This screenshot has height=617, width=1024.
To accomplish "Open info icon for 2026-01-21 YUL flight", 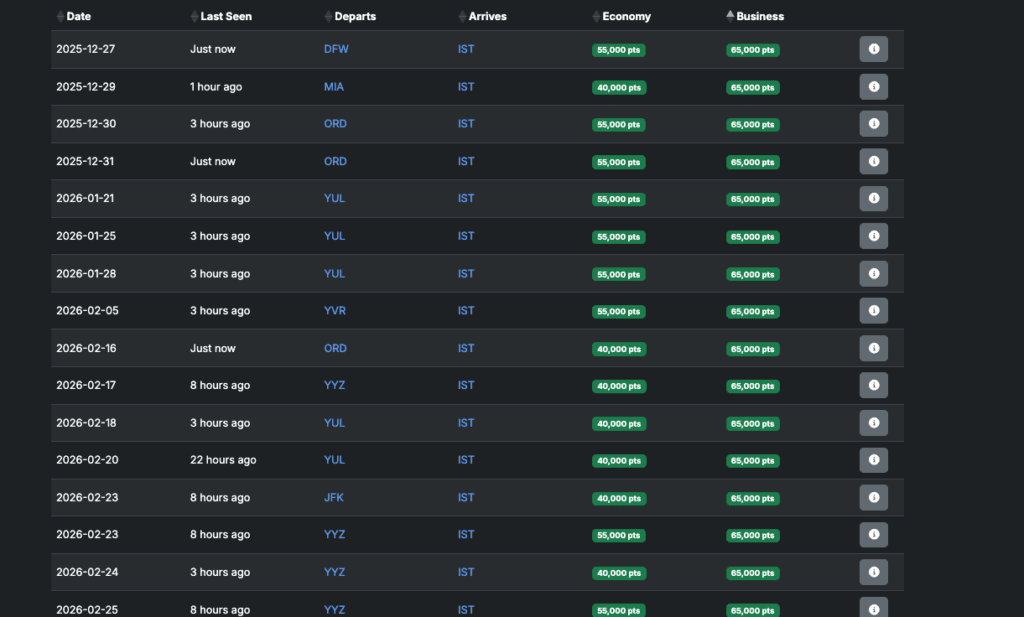I will point(873,199).
